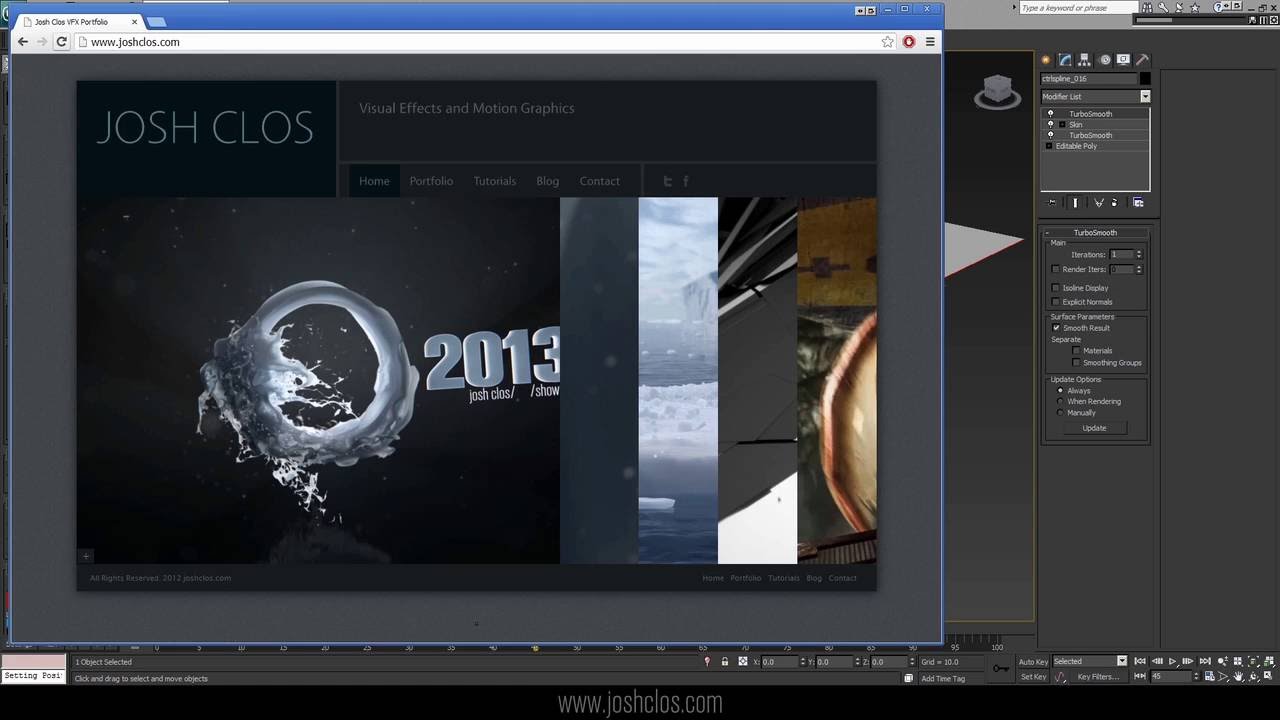Toggle the Auto Key button

pos(1033,661)
